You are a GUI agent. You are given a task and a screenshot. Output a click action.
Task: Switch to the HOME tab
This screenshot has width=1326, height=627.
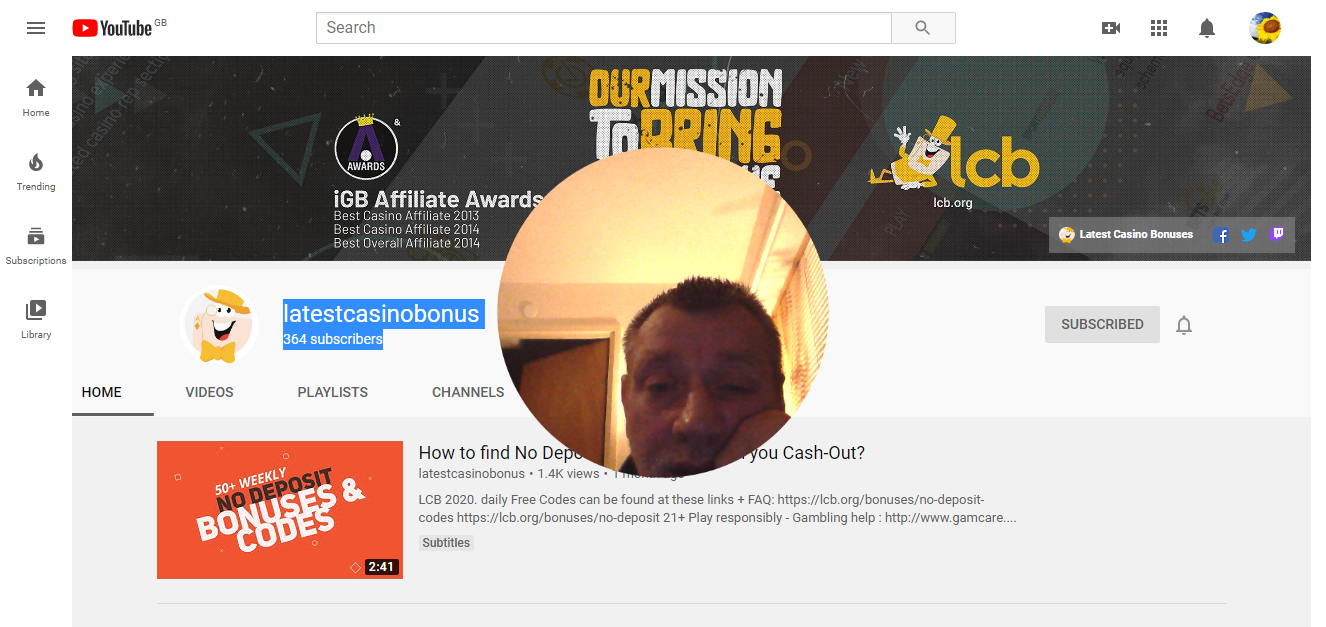pyautogui.click(x=102, y=392)
